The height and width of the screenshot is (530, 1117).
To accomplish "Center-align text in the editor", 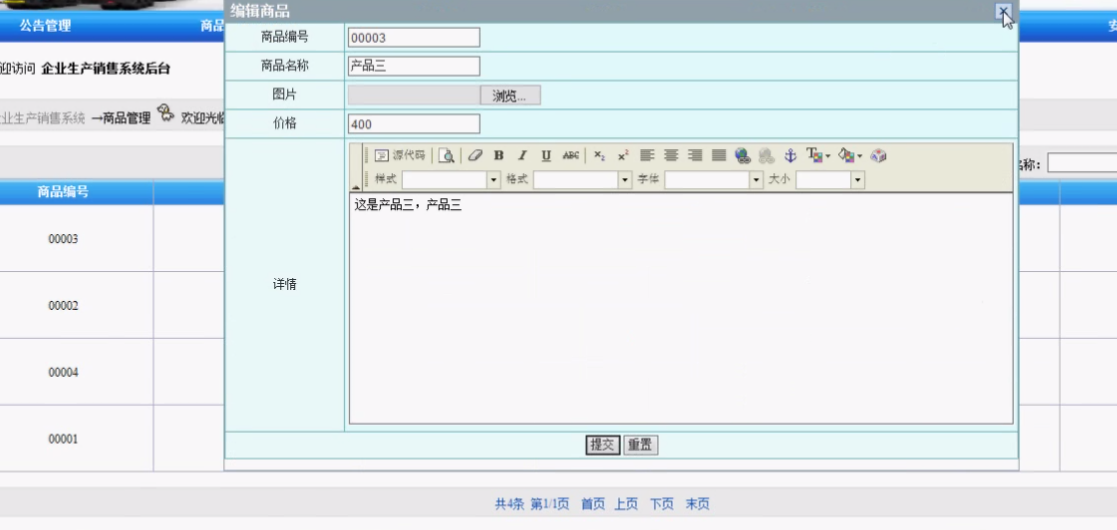I will [671, 155].
